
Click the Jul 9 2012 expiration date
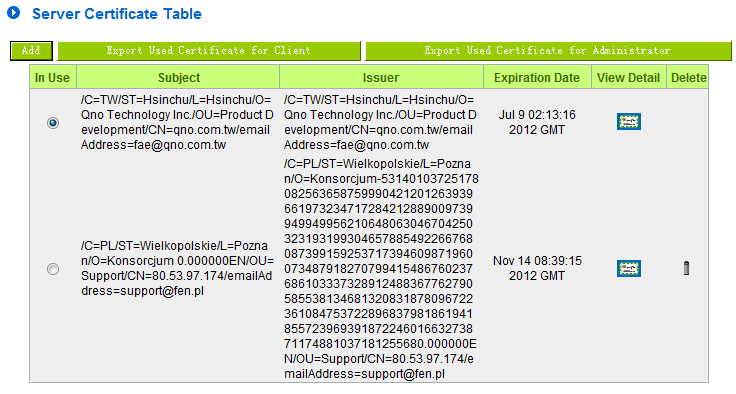[x=537, y=122]
